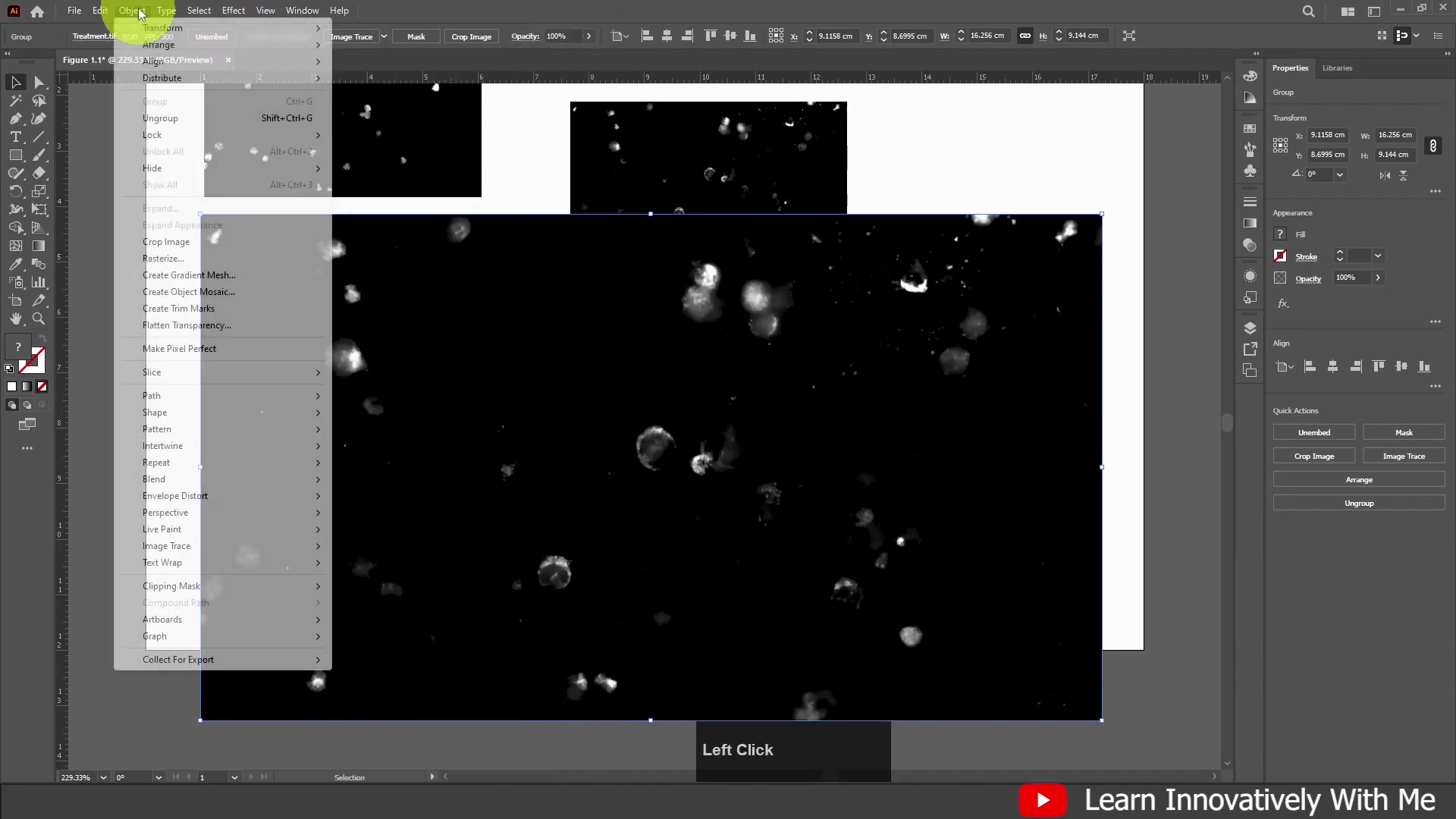This screenshot has height=819, width=1456.
Task: Switch to the Libraries tab
Action: coord(1337,68)
